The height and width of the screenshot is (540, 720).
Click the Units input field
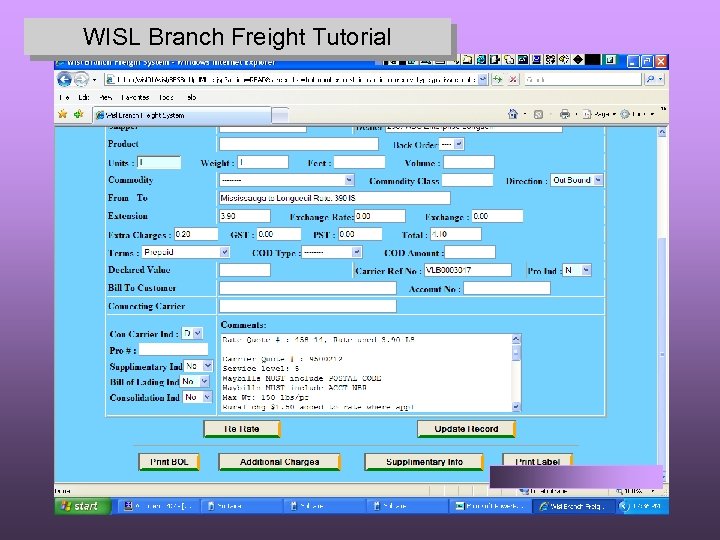(x=159, y=163)
